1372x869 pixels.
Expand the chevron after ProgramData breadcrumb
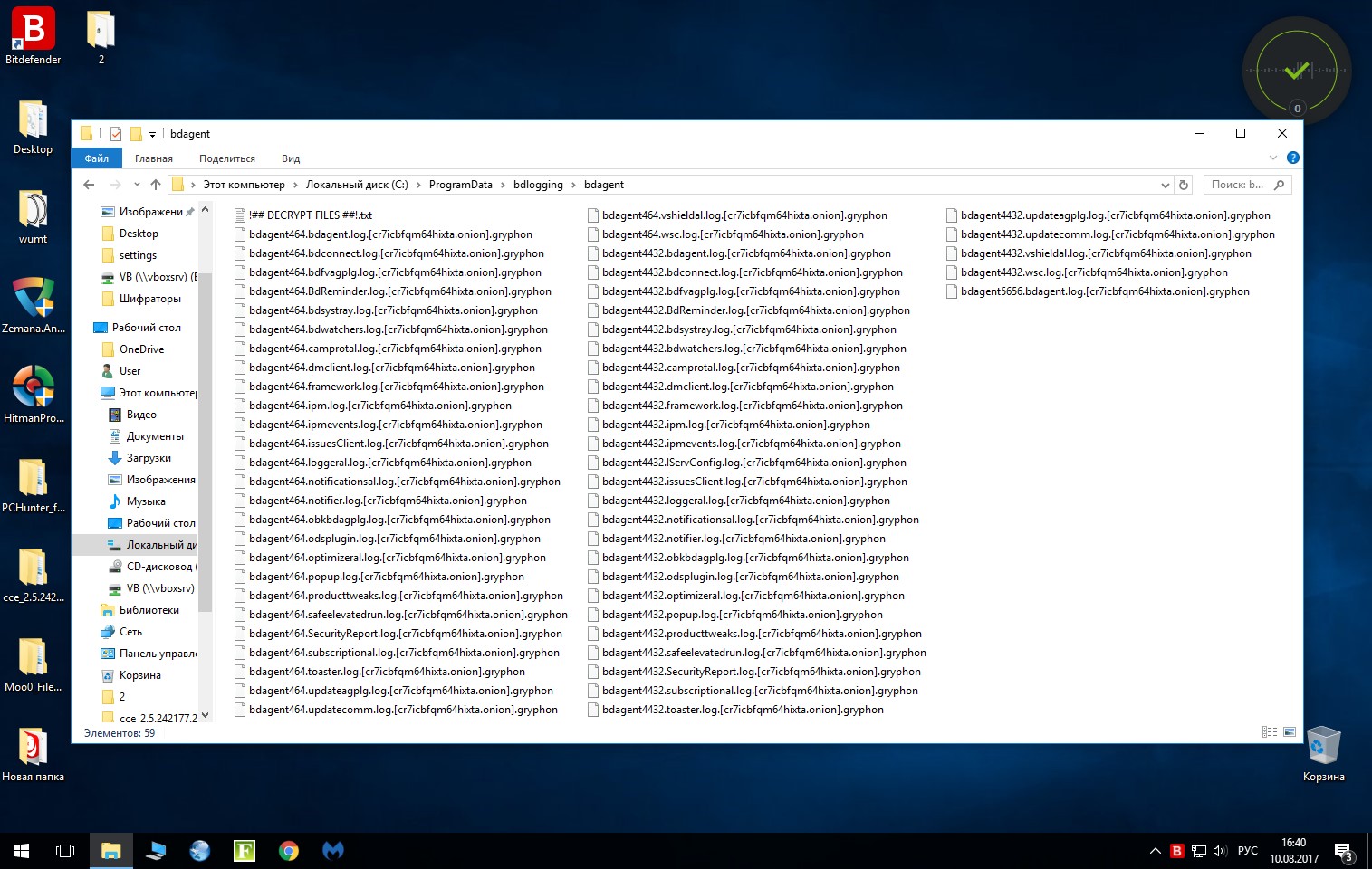tap(503, 185)
